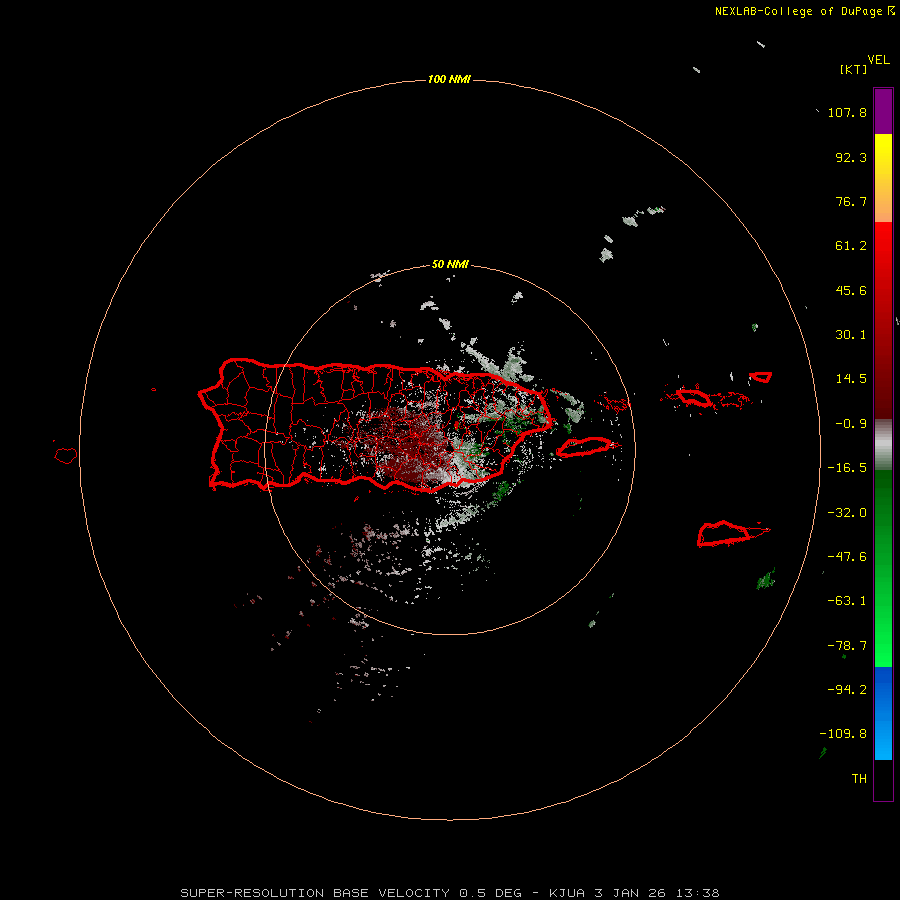
Task: Click the VEL legend title
Action: [879, 60]
